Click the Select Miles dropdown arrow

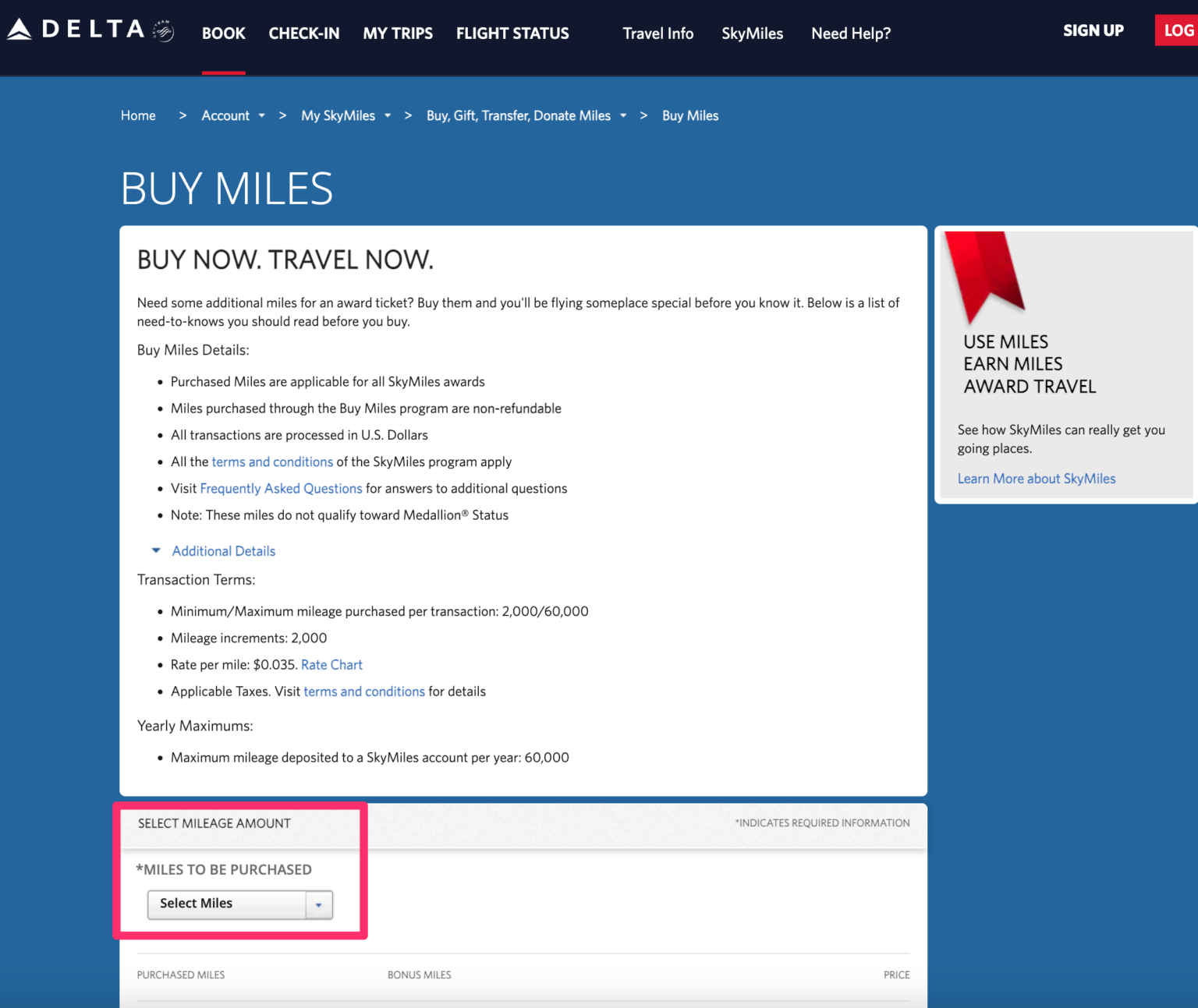click(x=319, y=904)
